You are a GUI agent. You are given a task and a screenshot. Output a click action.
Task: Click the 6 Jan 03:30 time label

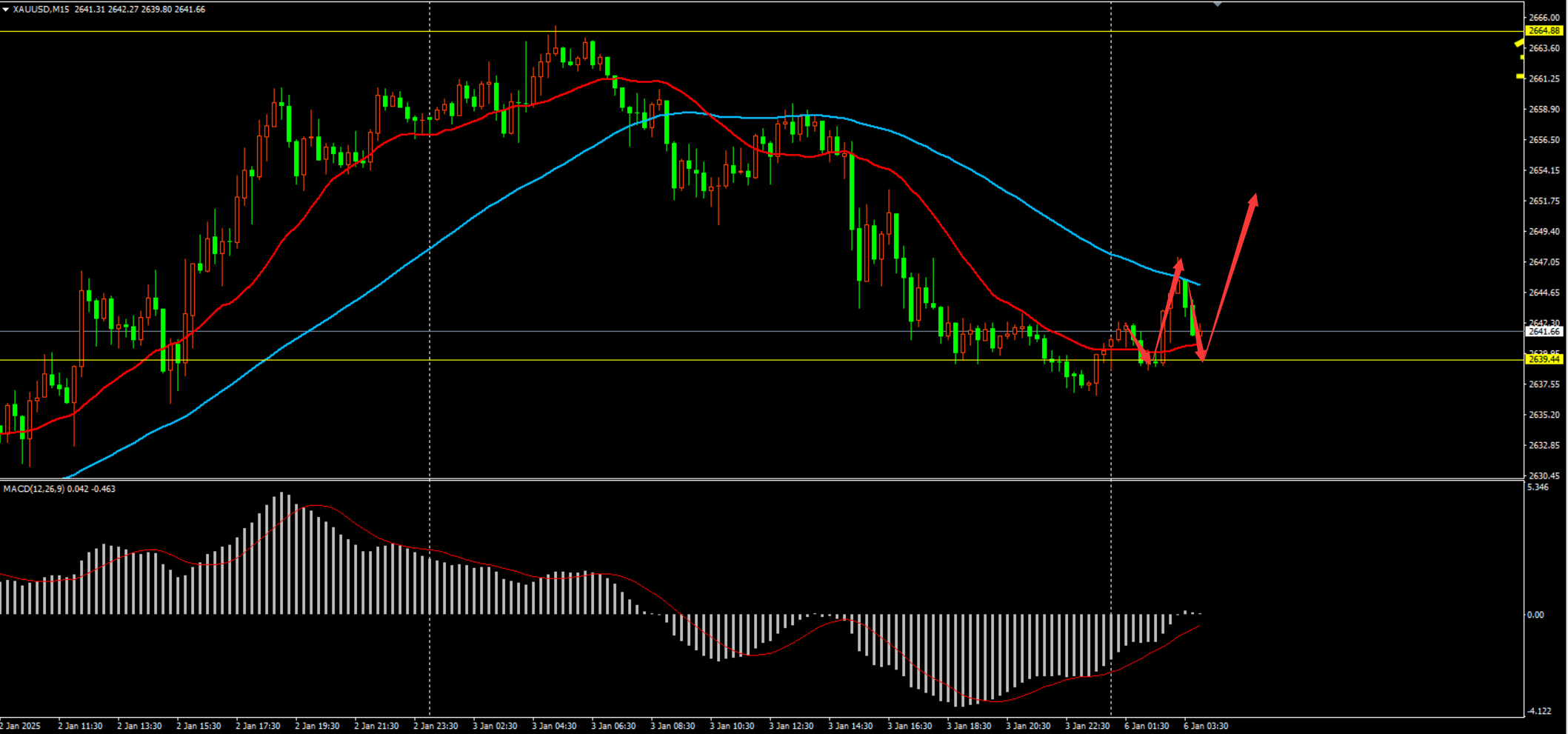tap(1206, 726)
